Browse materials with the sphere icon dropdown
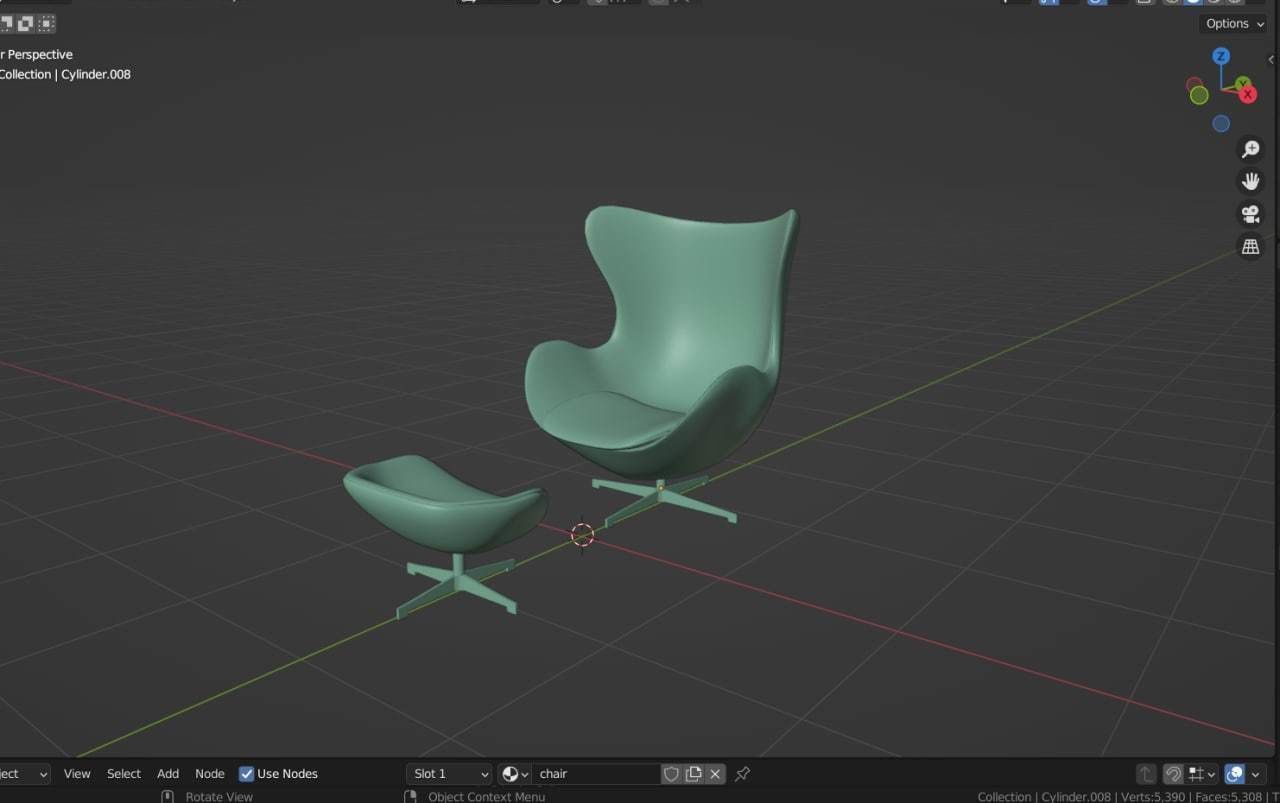The image size is (1280, 803). pos(514,774)
